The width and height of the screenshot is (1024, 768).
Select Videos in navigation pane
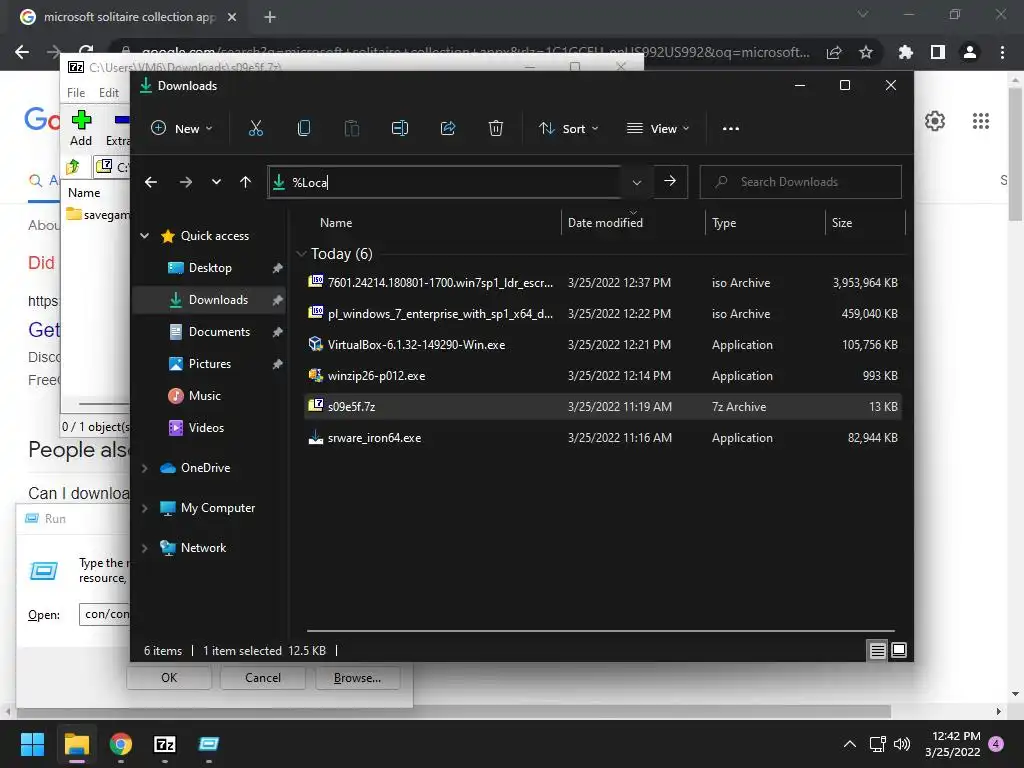[x=206, y=428]
